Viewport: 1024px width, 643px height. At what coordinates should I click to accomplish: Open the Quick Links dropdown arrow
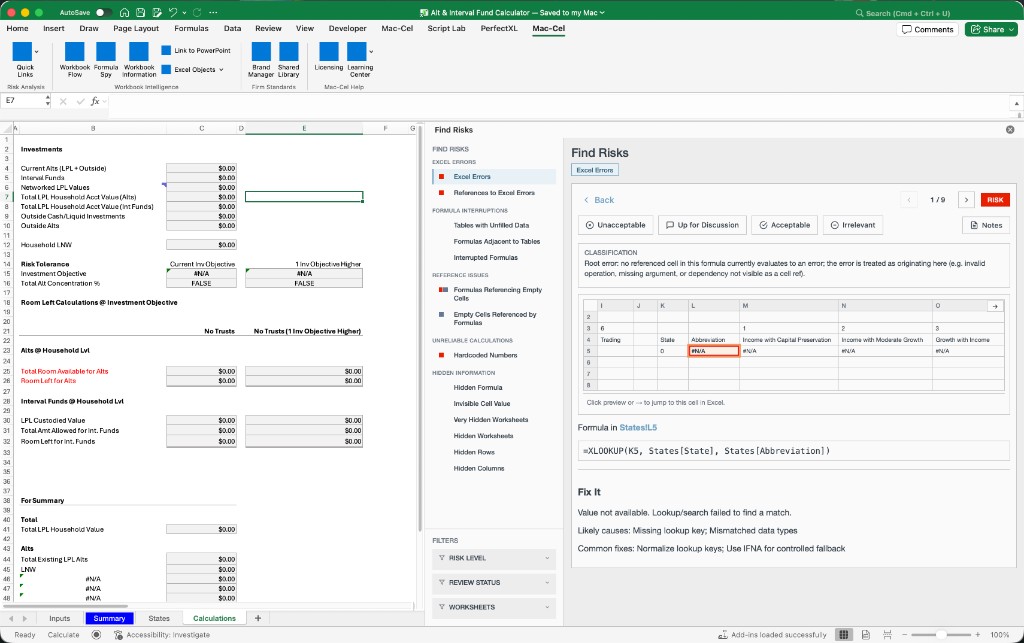tap(36, 51)
